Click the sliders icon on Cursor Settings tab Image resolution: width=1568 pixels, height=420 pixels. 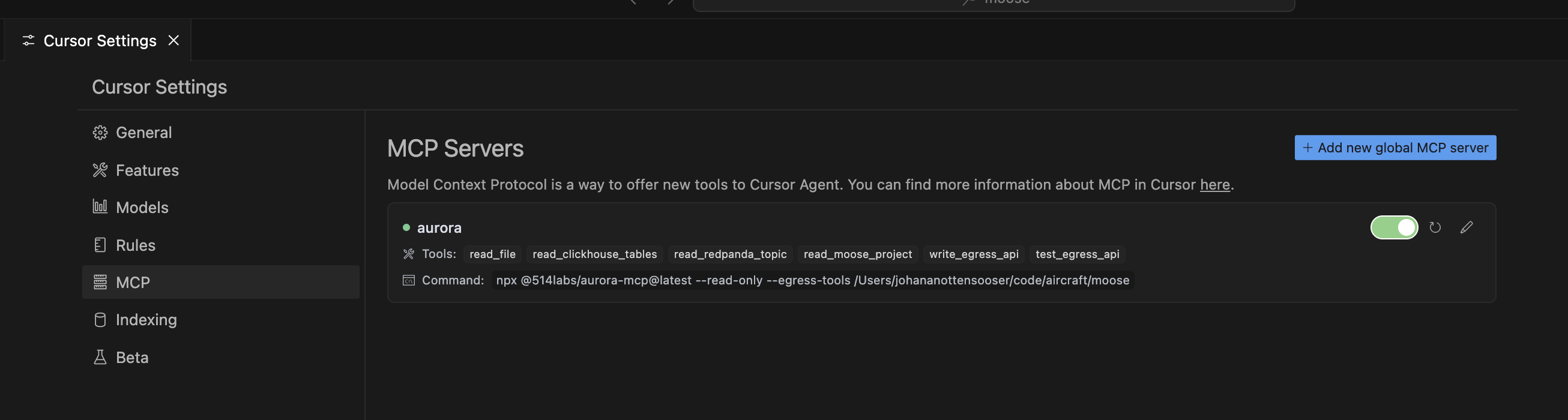(29, 40)
